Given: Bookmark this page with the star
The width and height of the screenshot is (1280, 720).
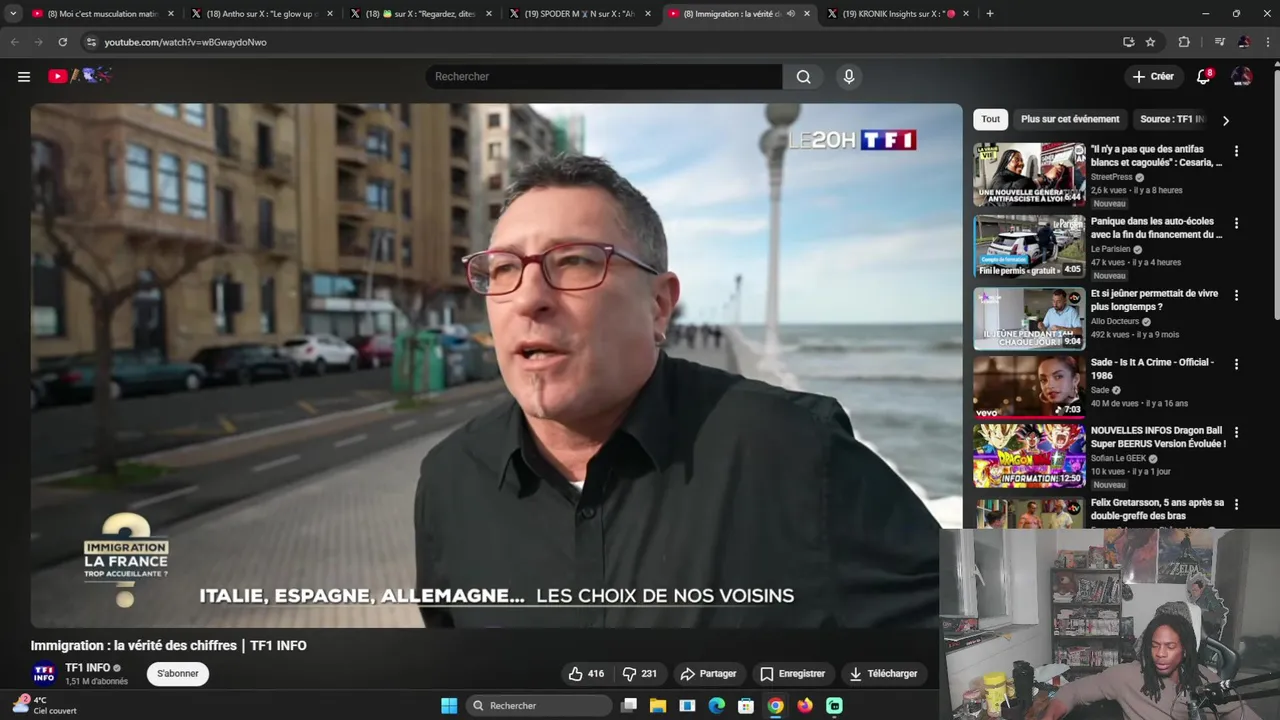Looking at the screenshot, I should (x=1150, y=42).
